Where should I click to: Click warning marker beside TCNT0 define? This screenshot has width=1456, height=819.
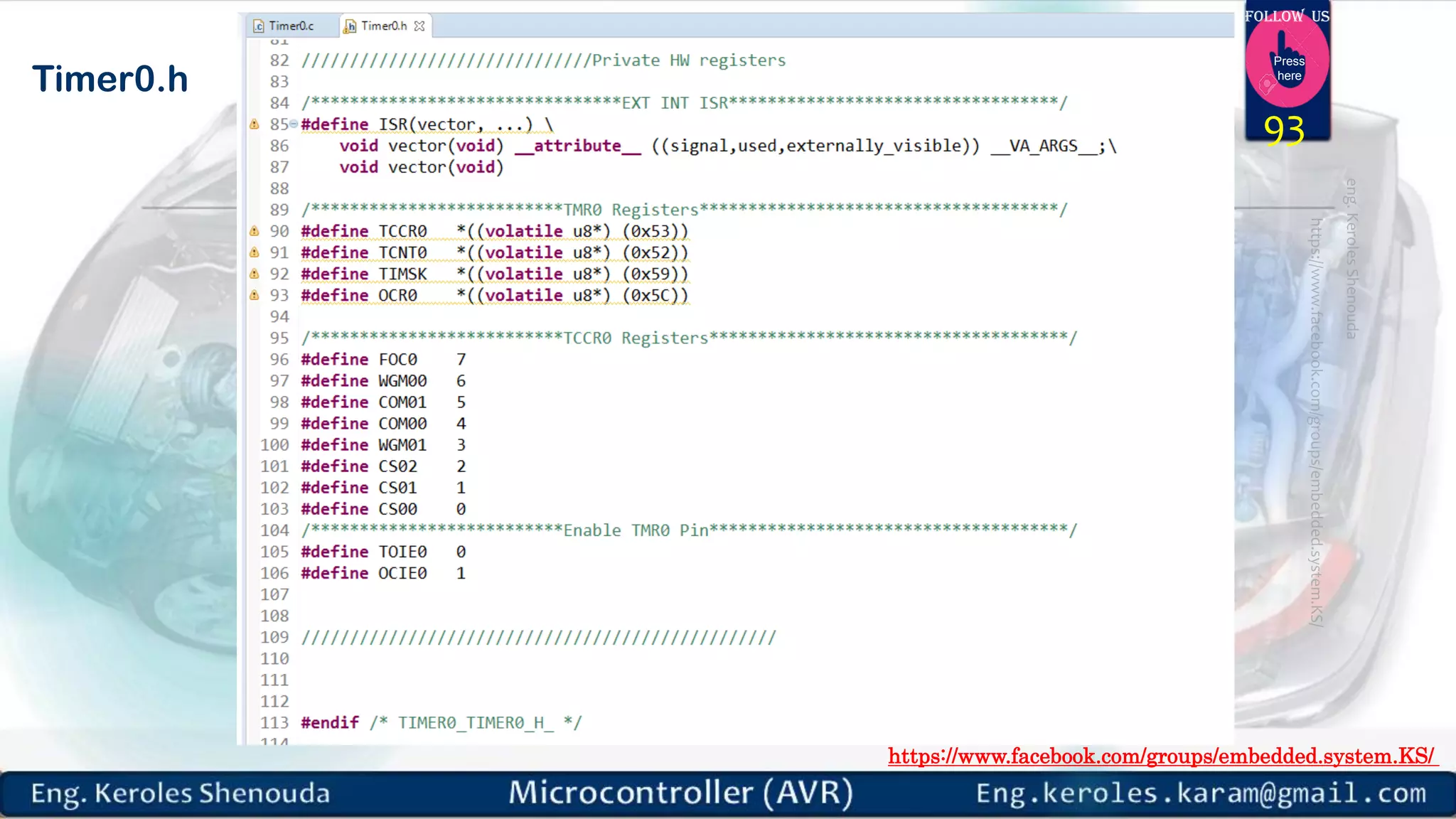(x=254, y=252)
